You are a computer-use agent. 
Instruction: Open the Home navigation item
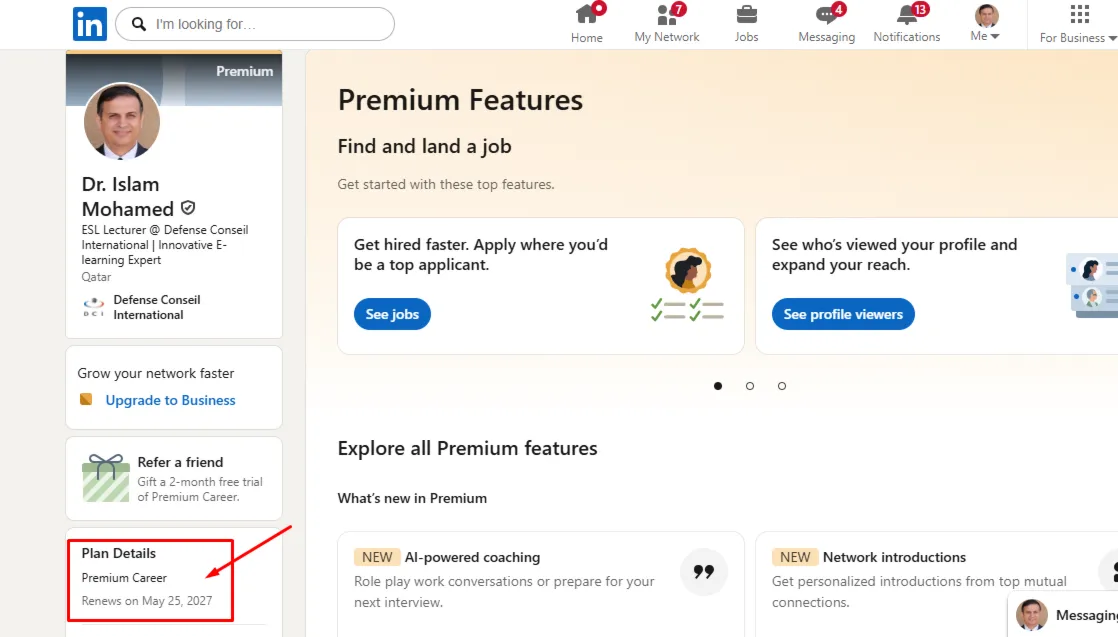(x=587, y=24)
